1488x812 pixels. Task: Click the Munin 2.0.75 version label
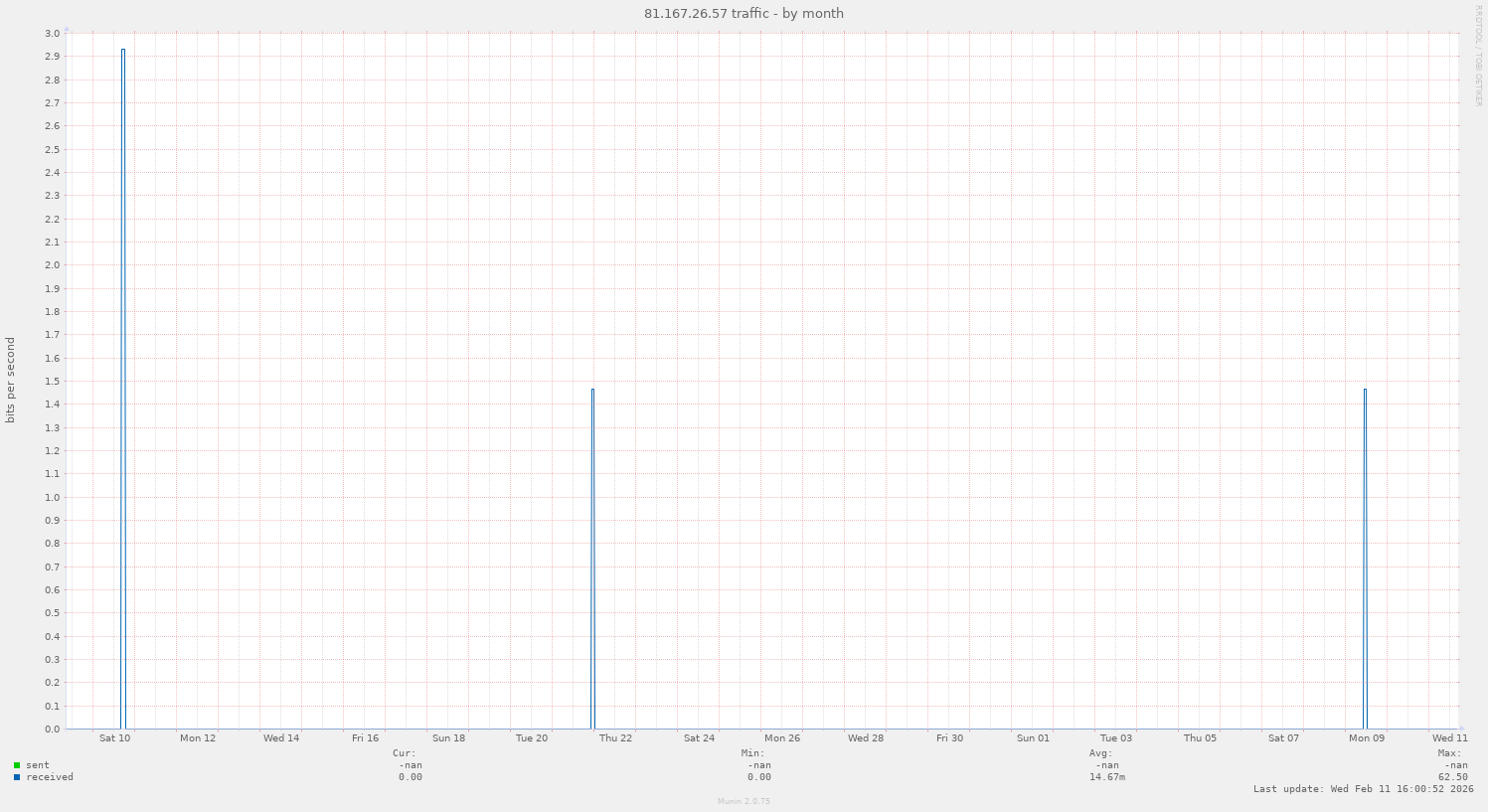click(x=743, y=801)
